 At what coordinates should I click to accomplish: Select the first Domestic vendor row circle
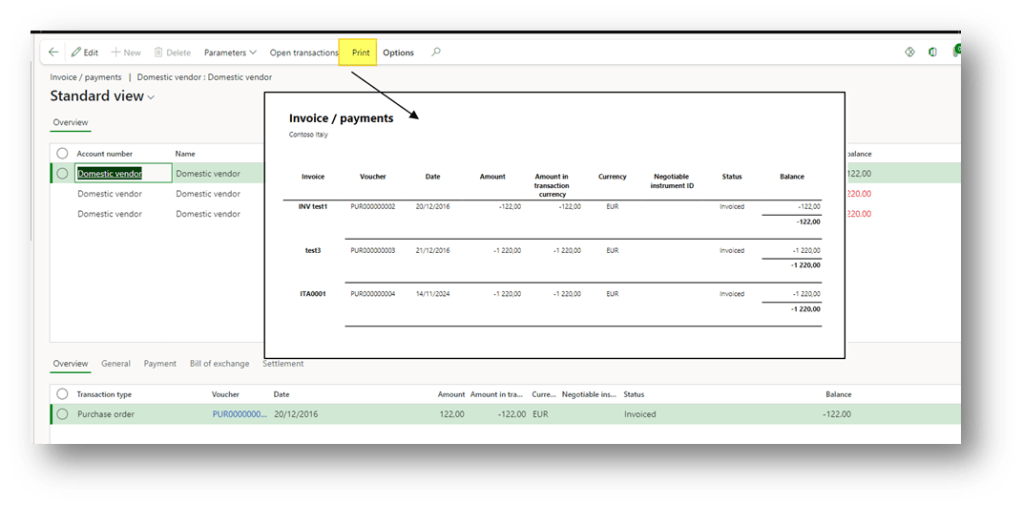[x=62, y=173]
